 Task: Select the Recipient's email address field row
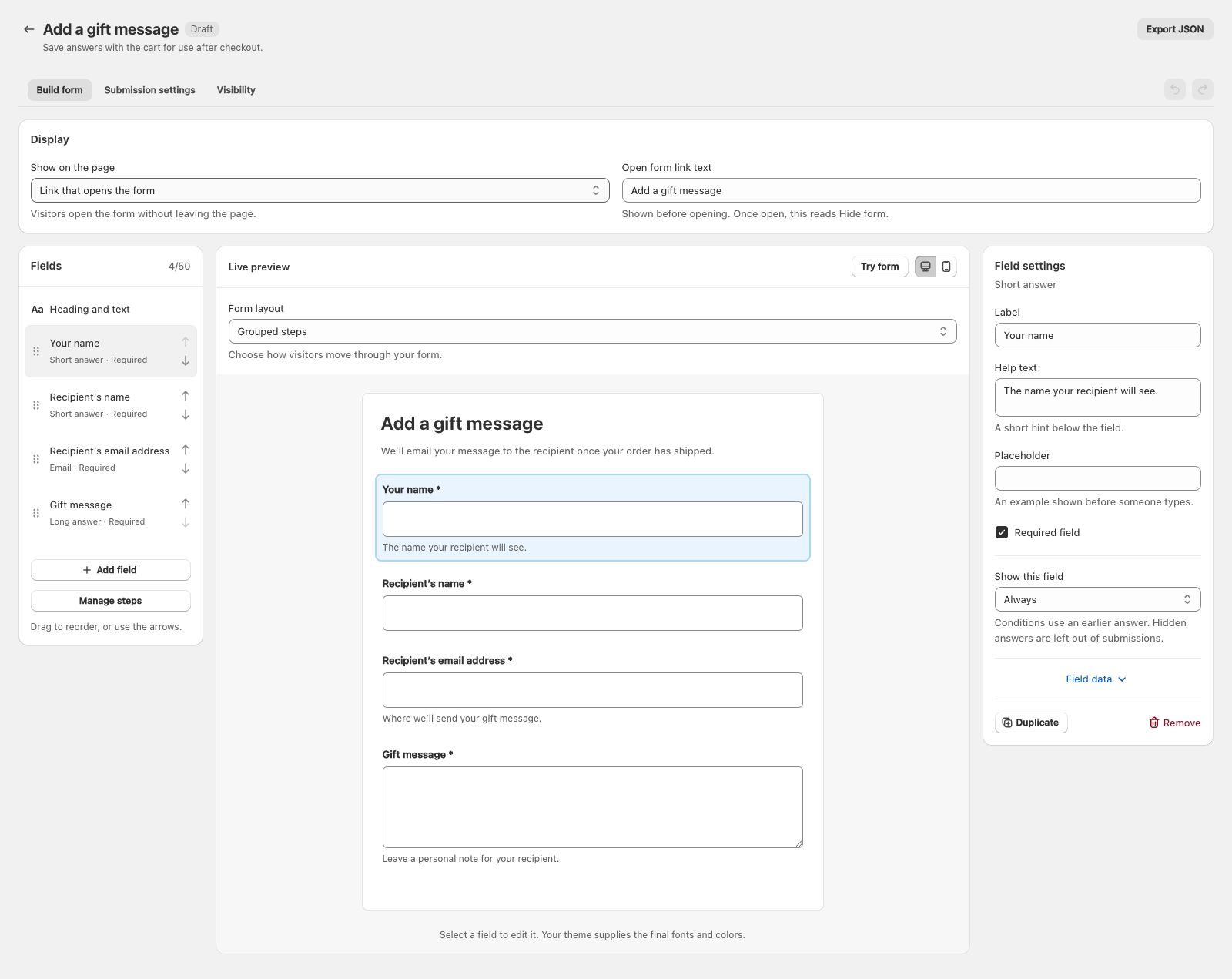click(110, 459)
